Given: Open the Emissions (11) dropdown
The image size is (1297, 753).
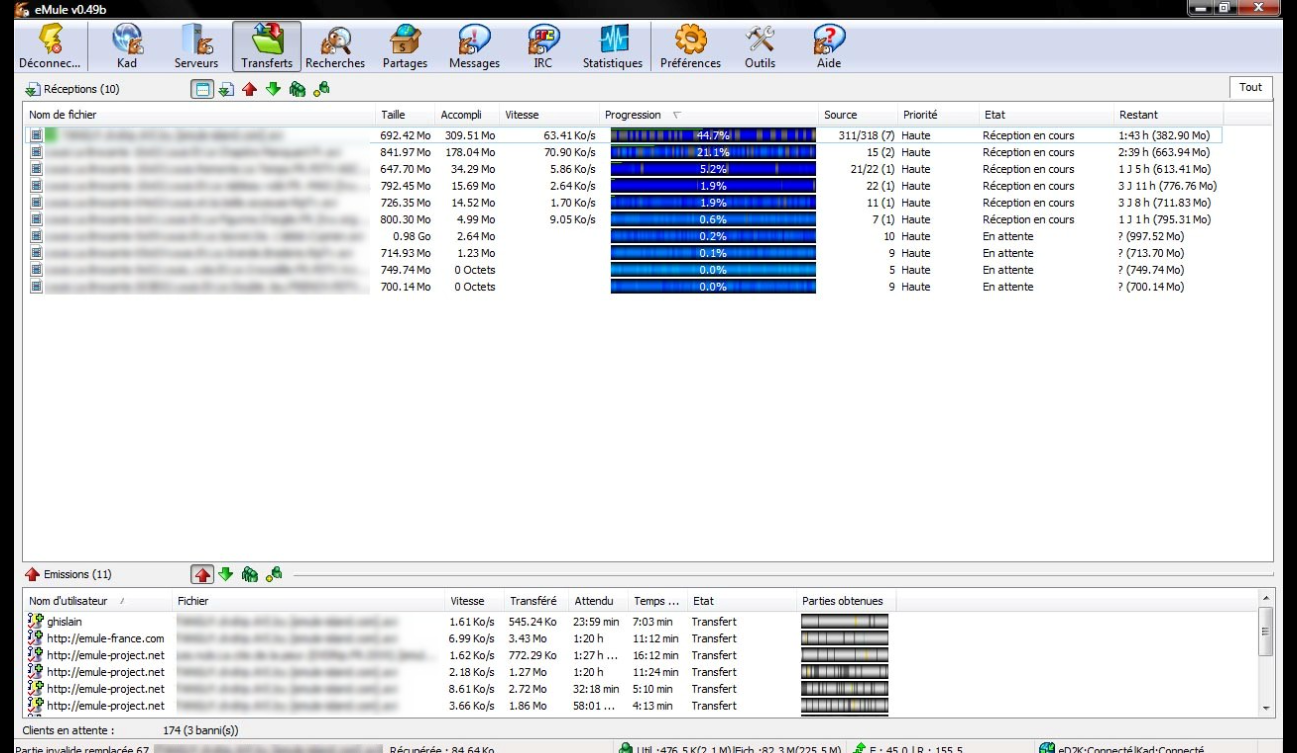Looking at the screenshot, I should (x=69, y=574).
